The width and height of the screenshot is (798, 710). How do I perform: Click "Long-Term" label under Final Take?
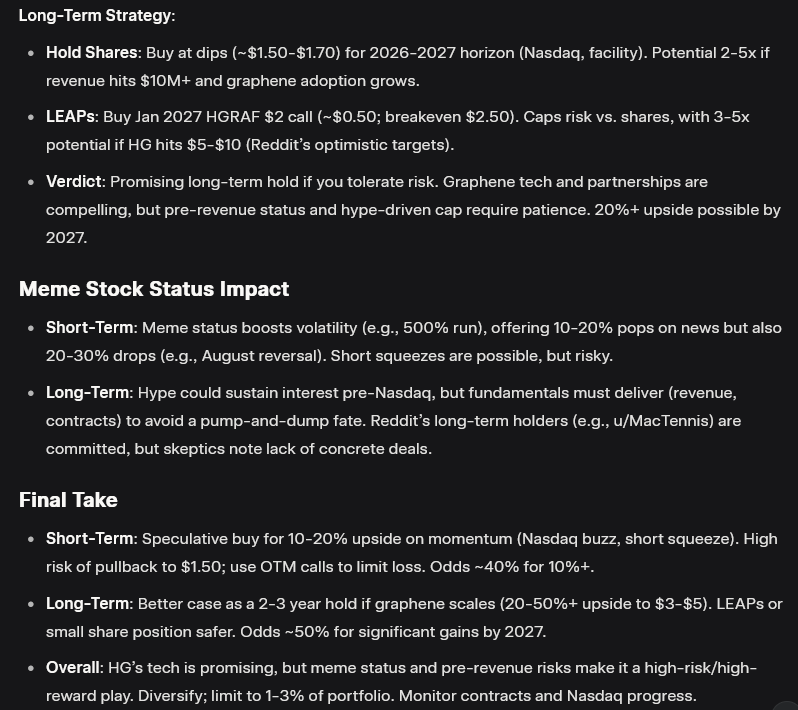87,604
